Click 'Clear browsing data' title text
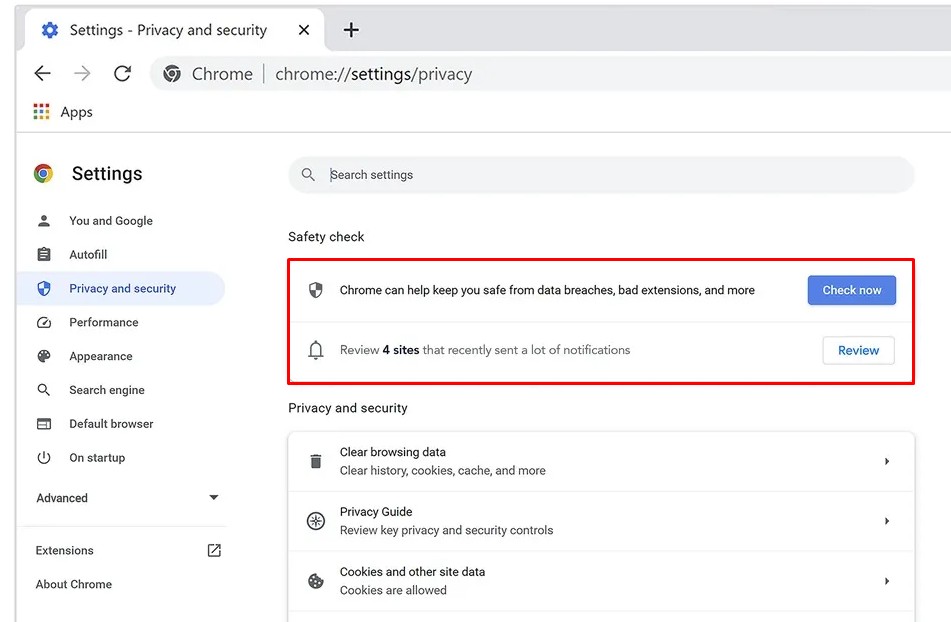 [x=392, y=452]
